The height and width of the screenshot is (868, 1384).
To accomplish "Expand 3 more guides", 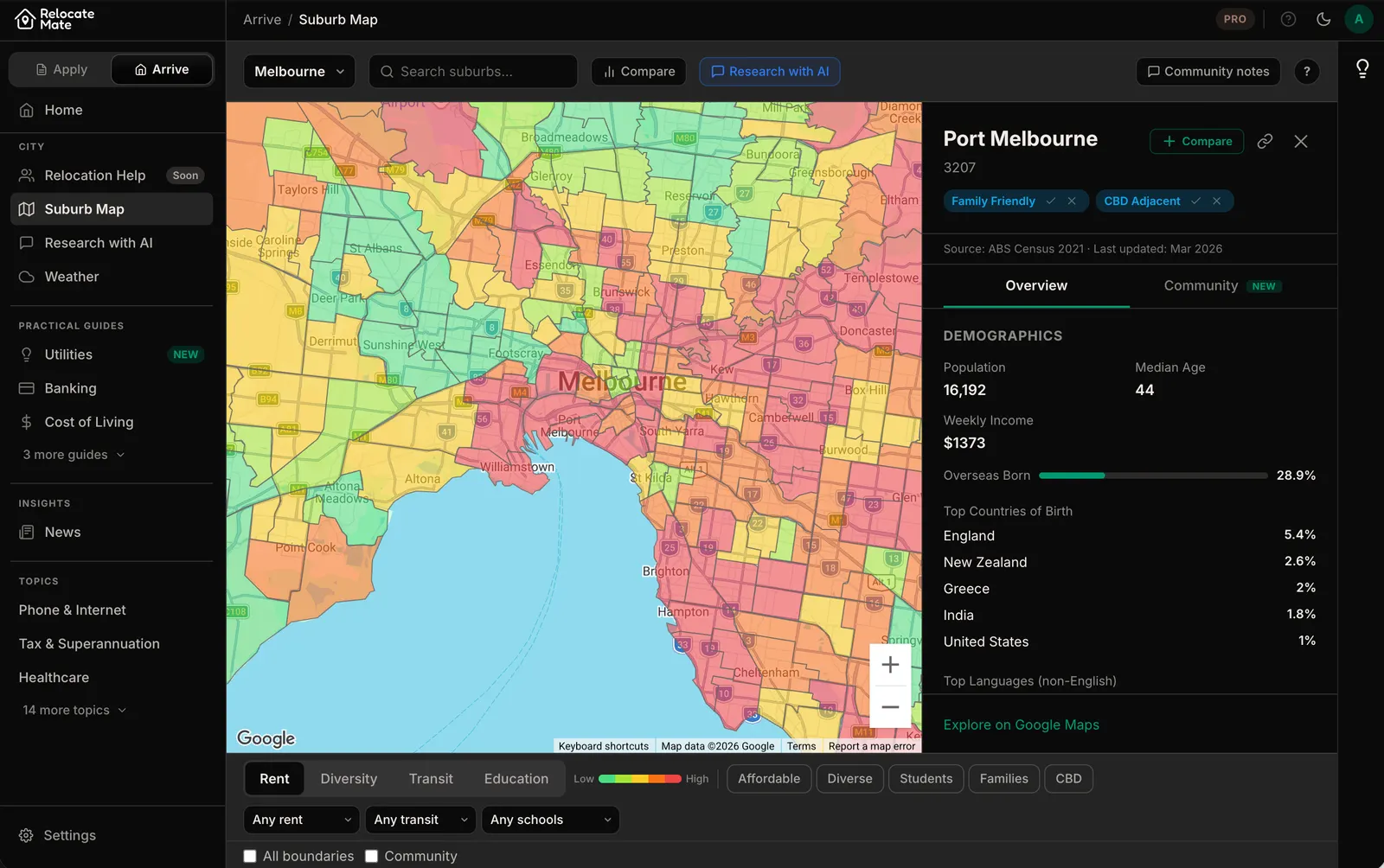I will click(74, 455).
